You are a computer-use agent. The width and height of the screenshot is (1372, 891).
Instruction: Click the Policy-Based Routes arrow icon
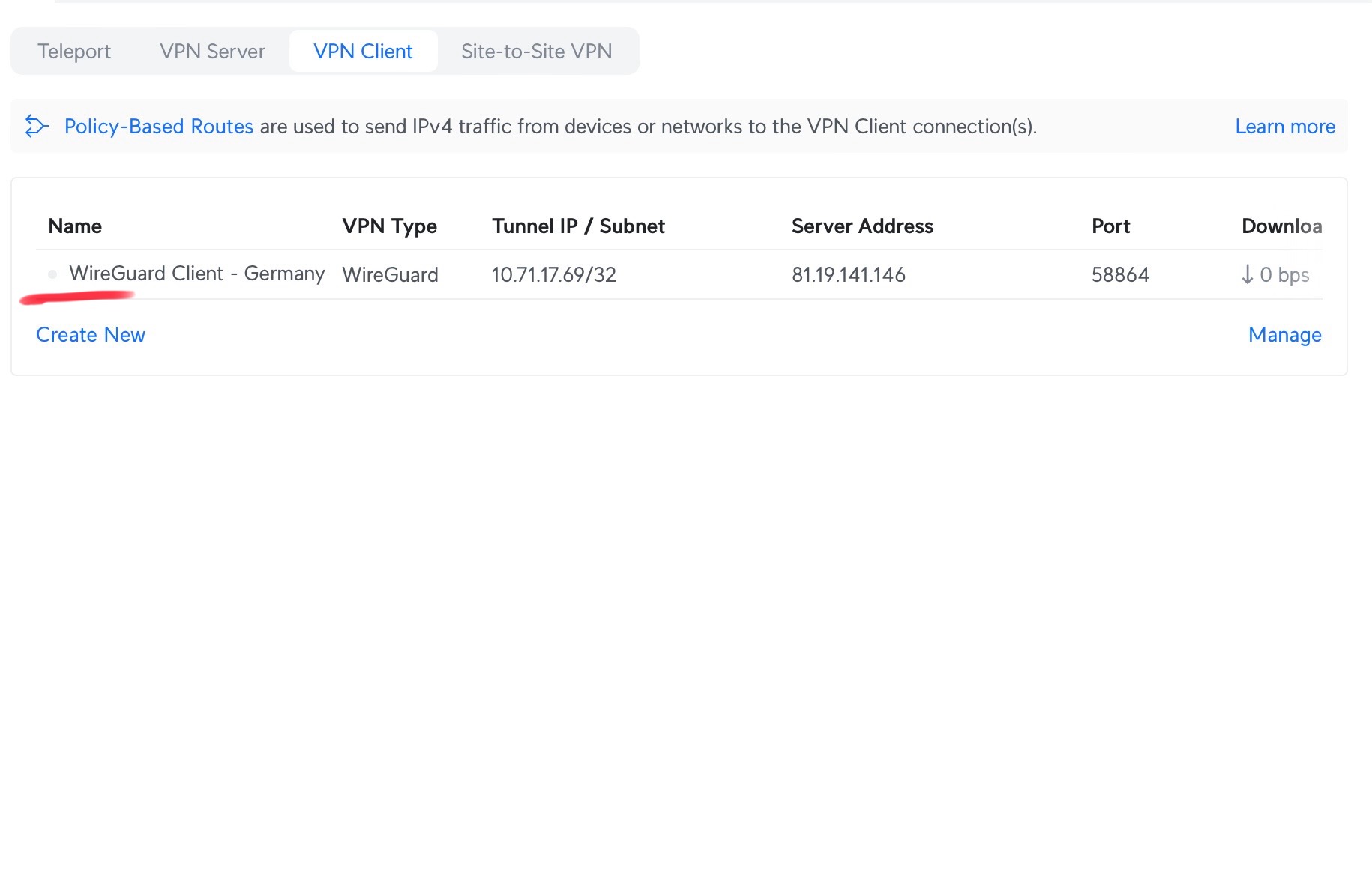point(37,126)
